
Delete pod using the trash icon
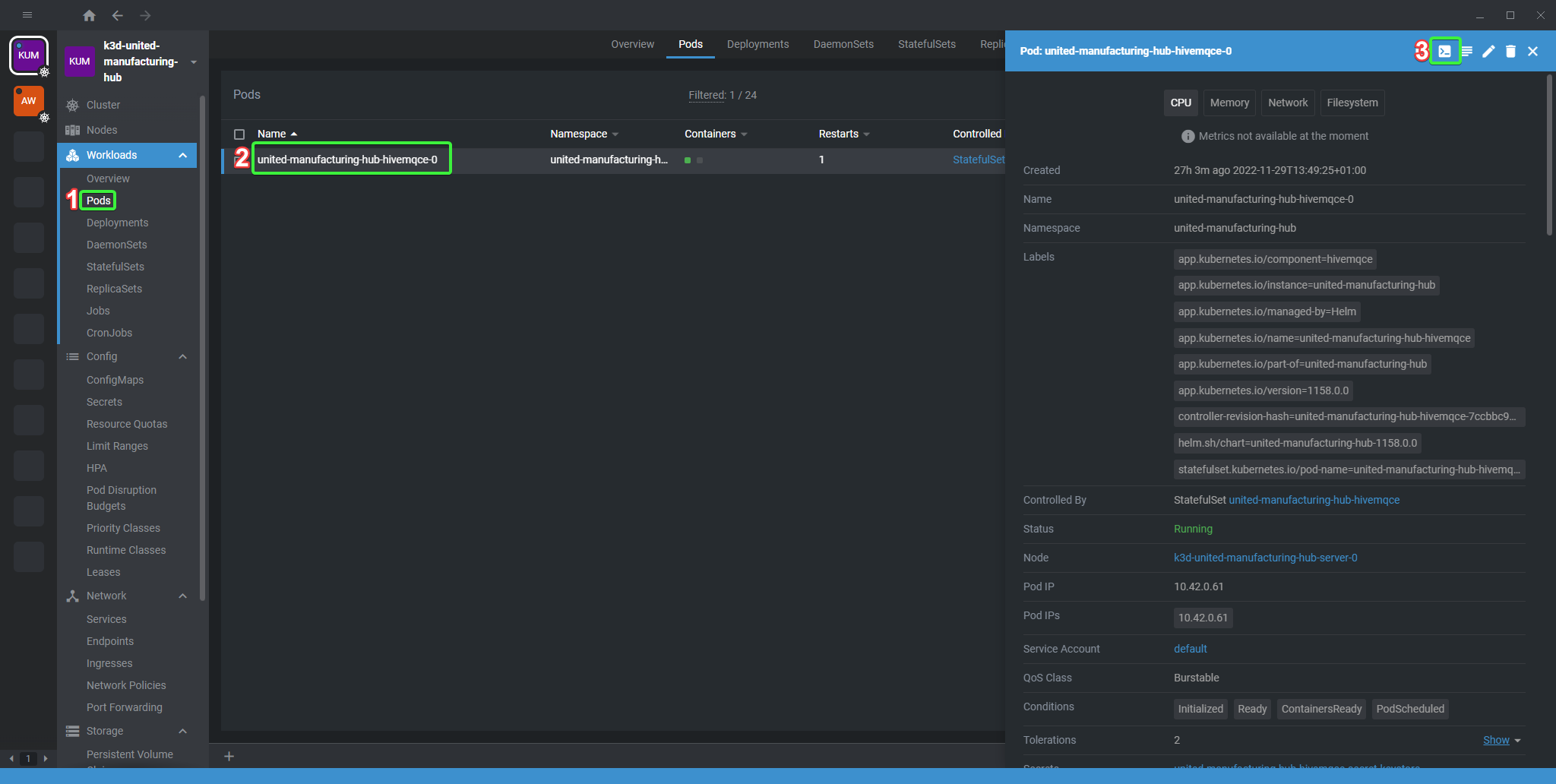pos(1510,51)
